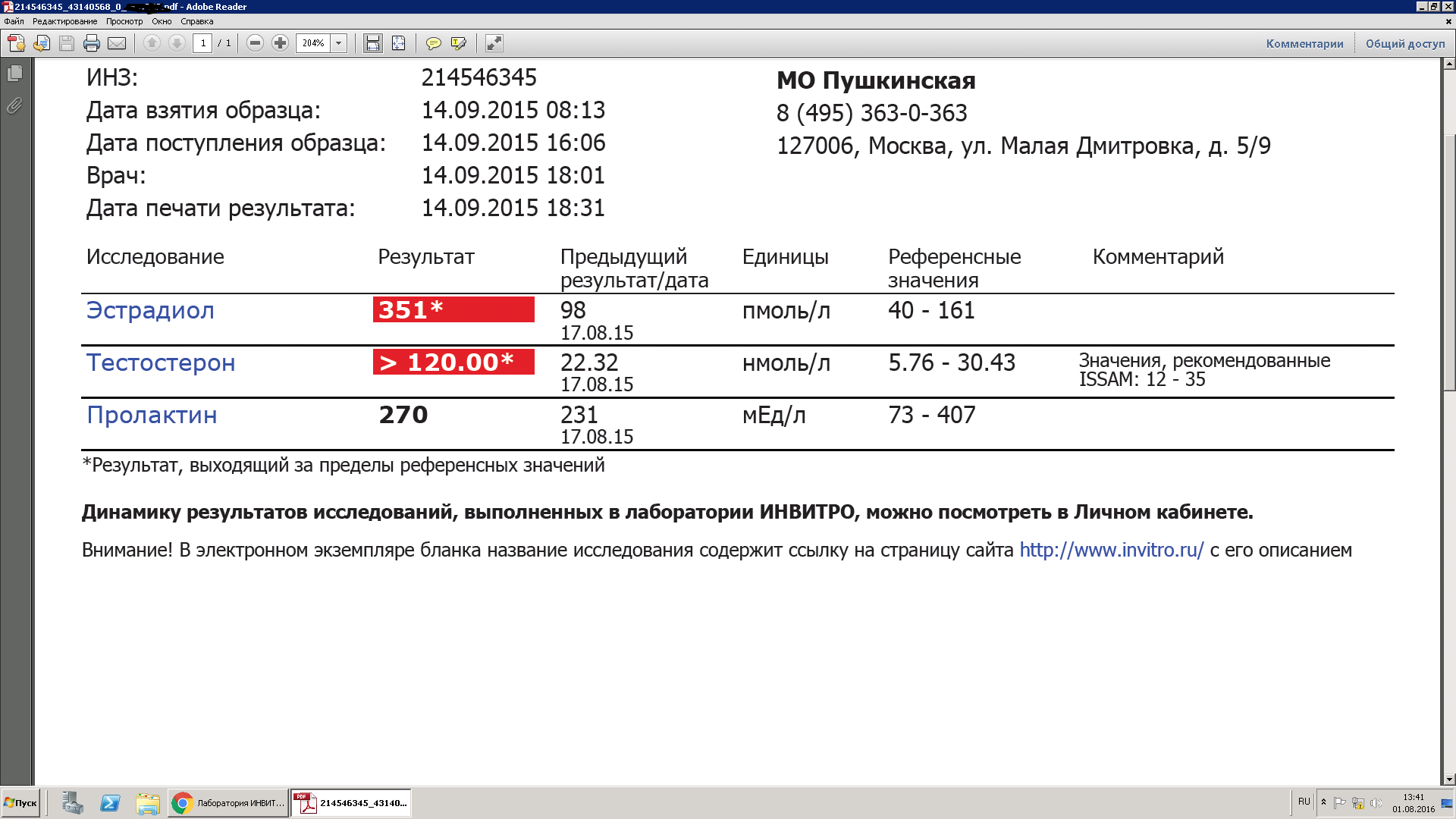Switch to read mode fullscreen icon

click(494, 43)
